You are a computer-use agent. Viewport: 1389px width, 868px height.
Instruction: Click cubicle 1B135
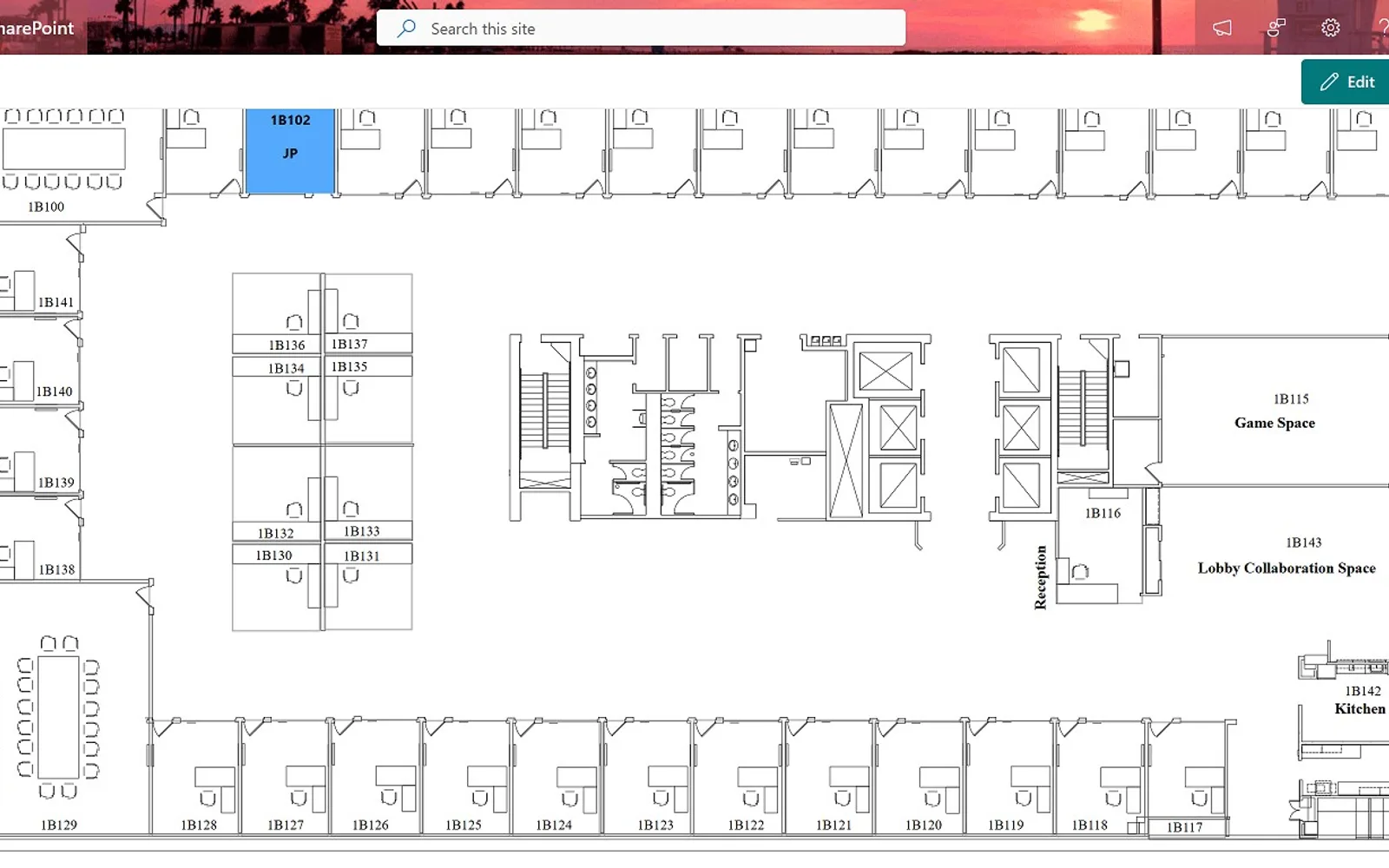(x=349, y=367)
